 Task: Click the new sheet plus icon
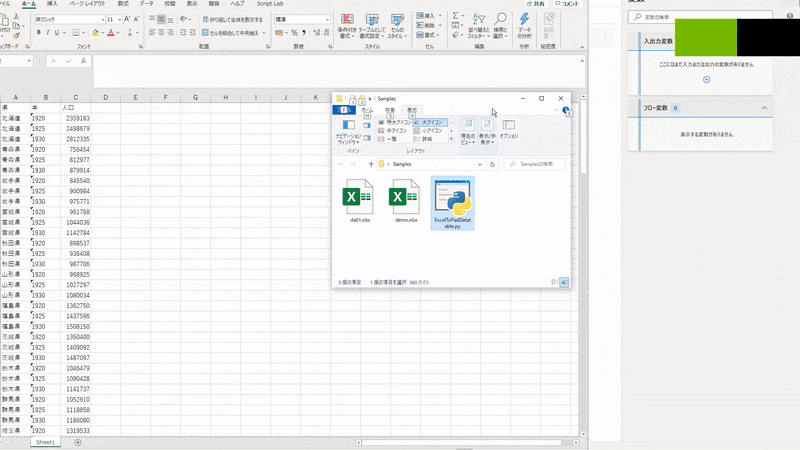click(x=78, y=442)
